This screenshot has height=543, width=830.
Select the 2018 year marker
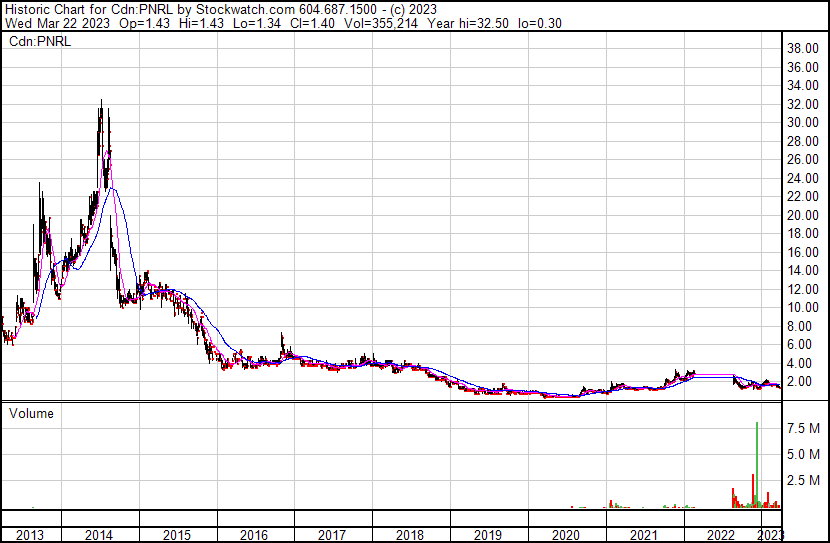pos(410,535)
